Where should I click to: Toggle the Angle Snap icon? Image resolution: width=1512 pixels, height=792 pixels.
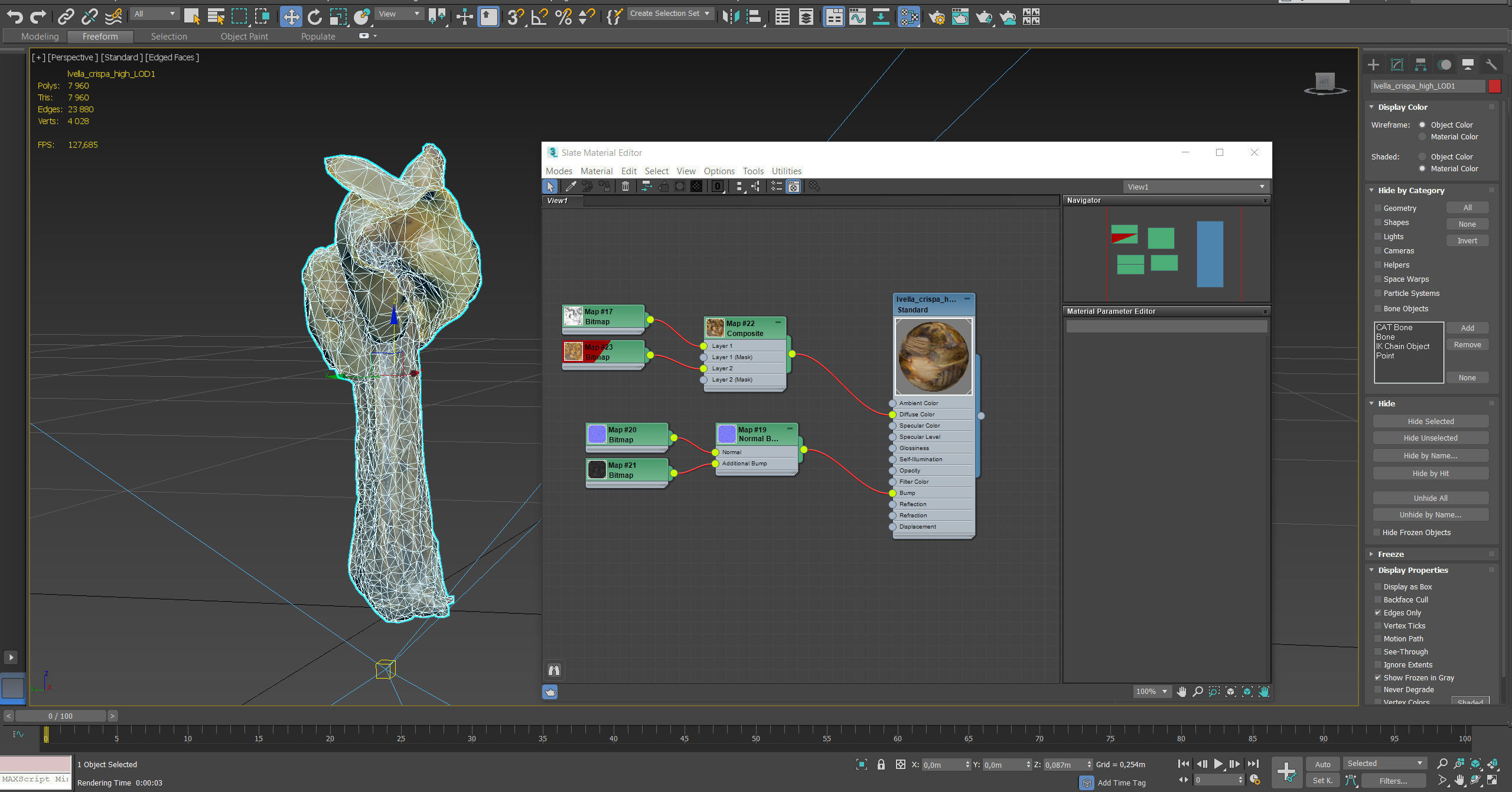(539, 17)
